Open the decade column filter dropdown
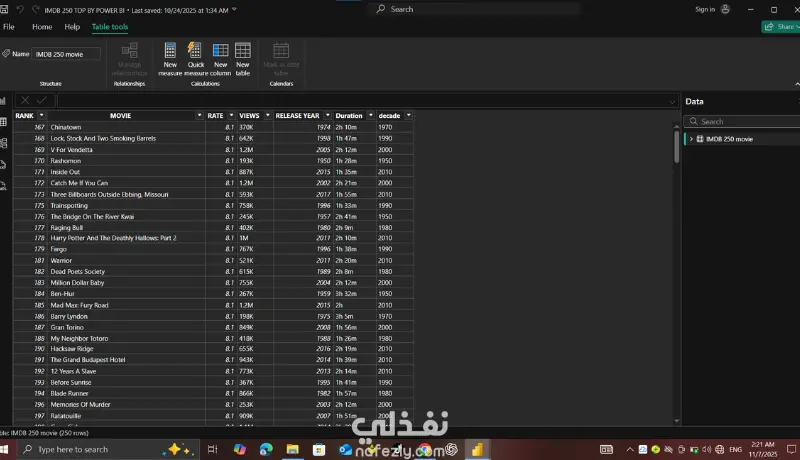 point(409,116)
